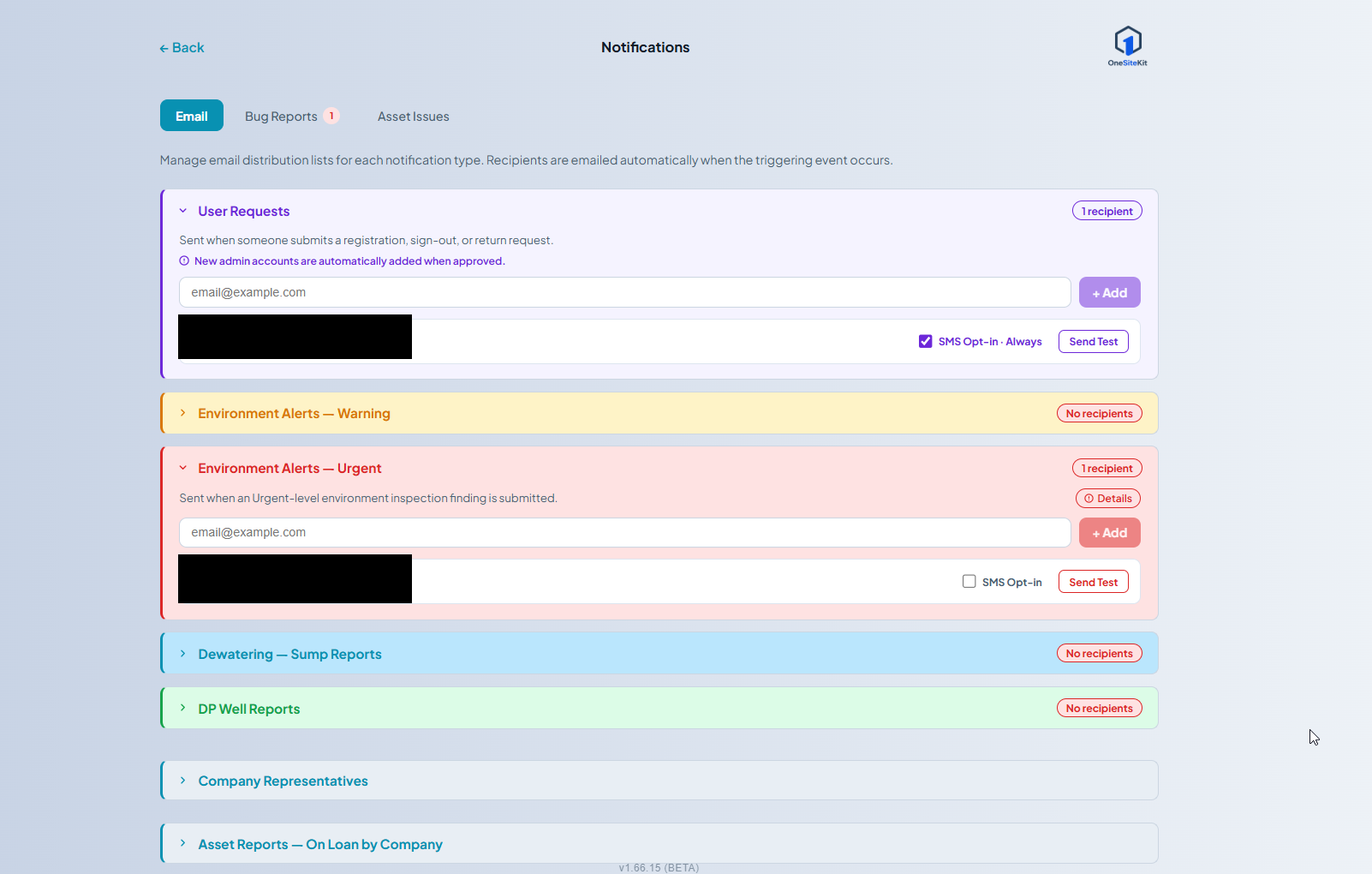Click the red Add button in Environment Alerts Urgent
This screenshot has height=874, width=1372.
[1110, 532]
